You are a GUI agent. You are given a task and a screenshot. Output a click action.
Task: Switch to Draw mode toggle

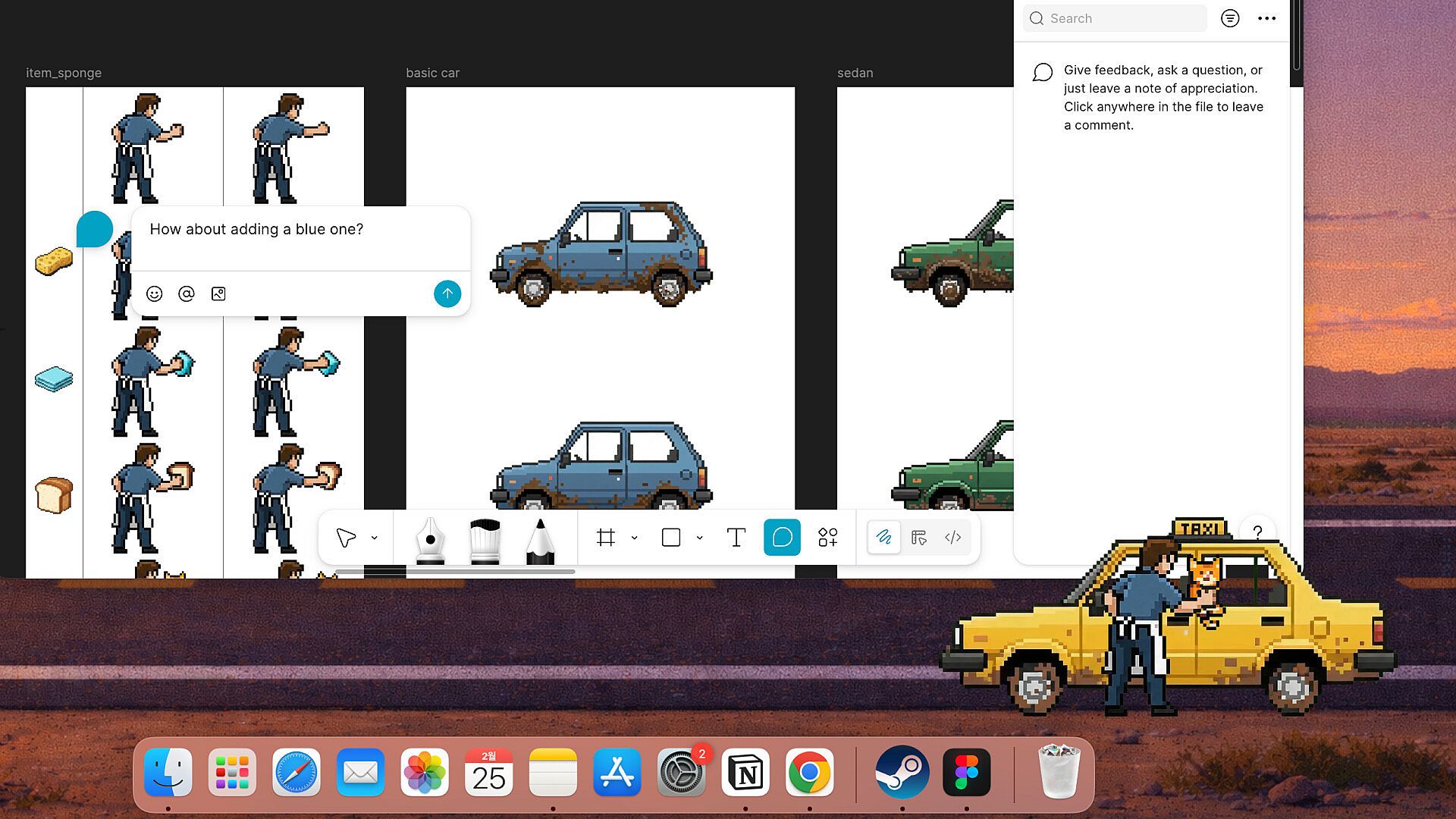coord(884,538)
